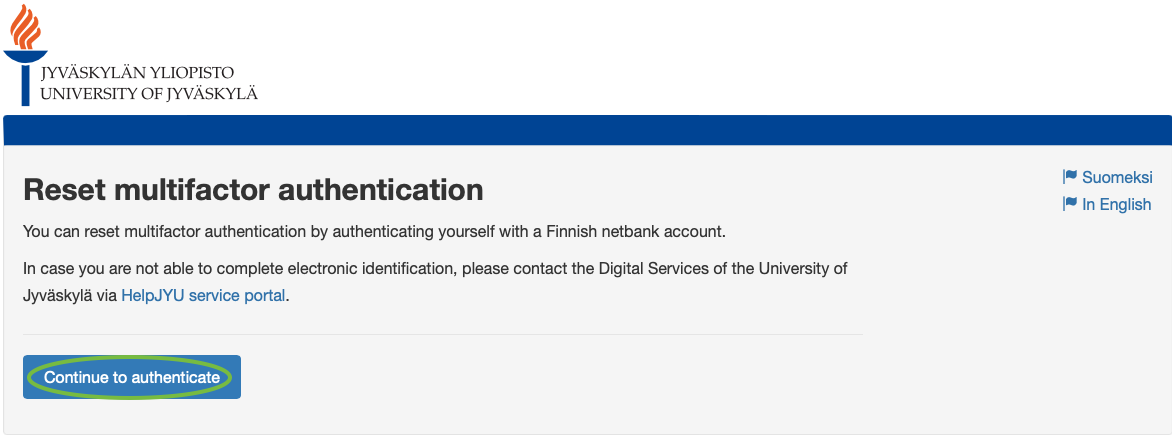Click the Reset multifactor authentication heading
This screenshot has height=435, width=1172.
[x=253, y=190]
